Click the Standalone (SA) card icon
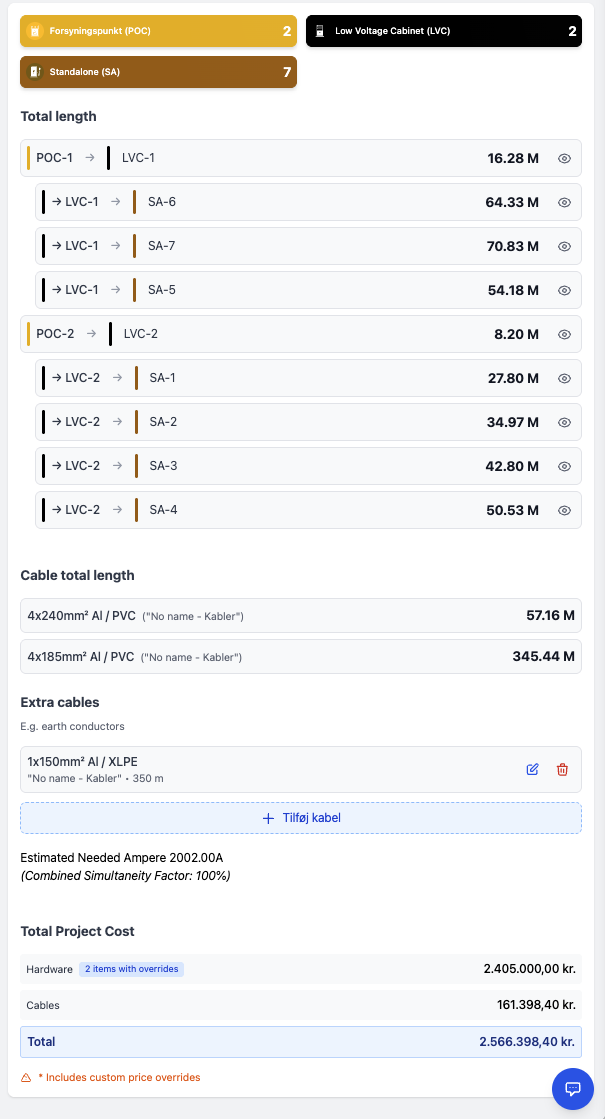This screenshot has width=605, height=1119. point(36,72)
